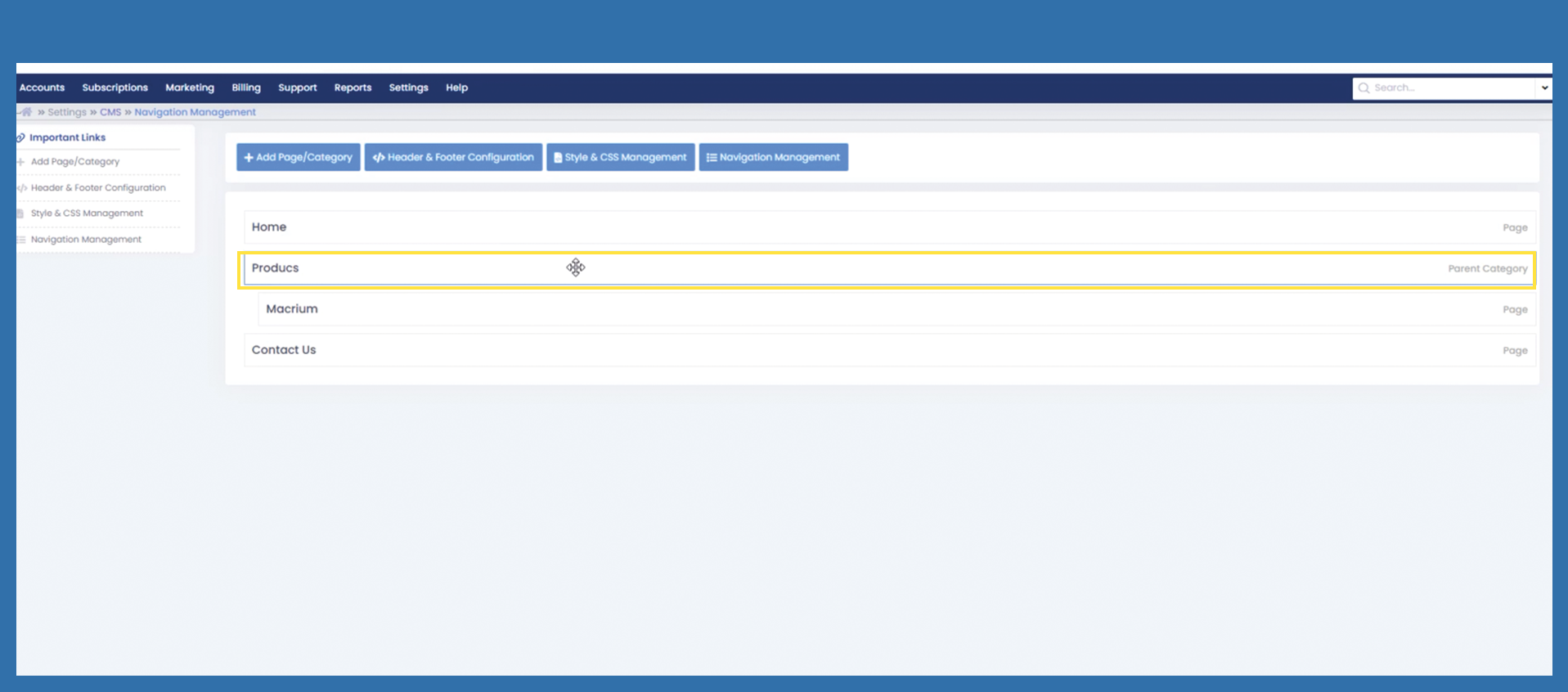Click the plus icon on the blue Add Page/Category button
Viewport: 1568px width, 692px height.
point(249,158)
